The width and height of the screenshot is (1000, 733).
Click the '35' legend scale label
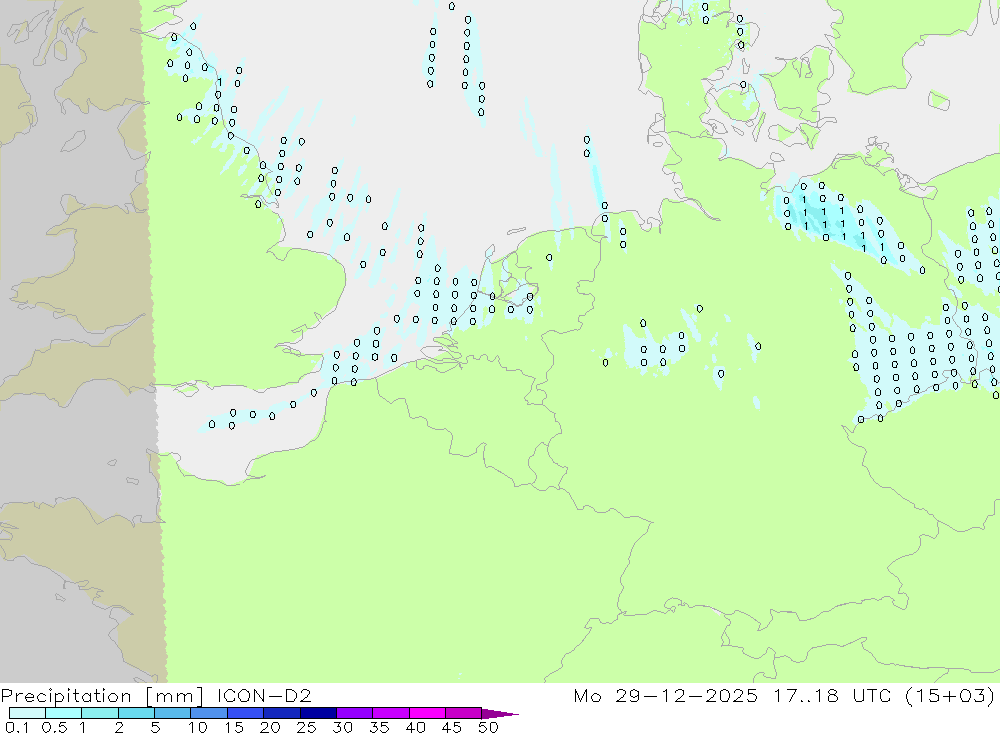point(379,727)
